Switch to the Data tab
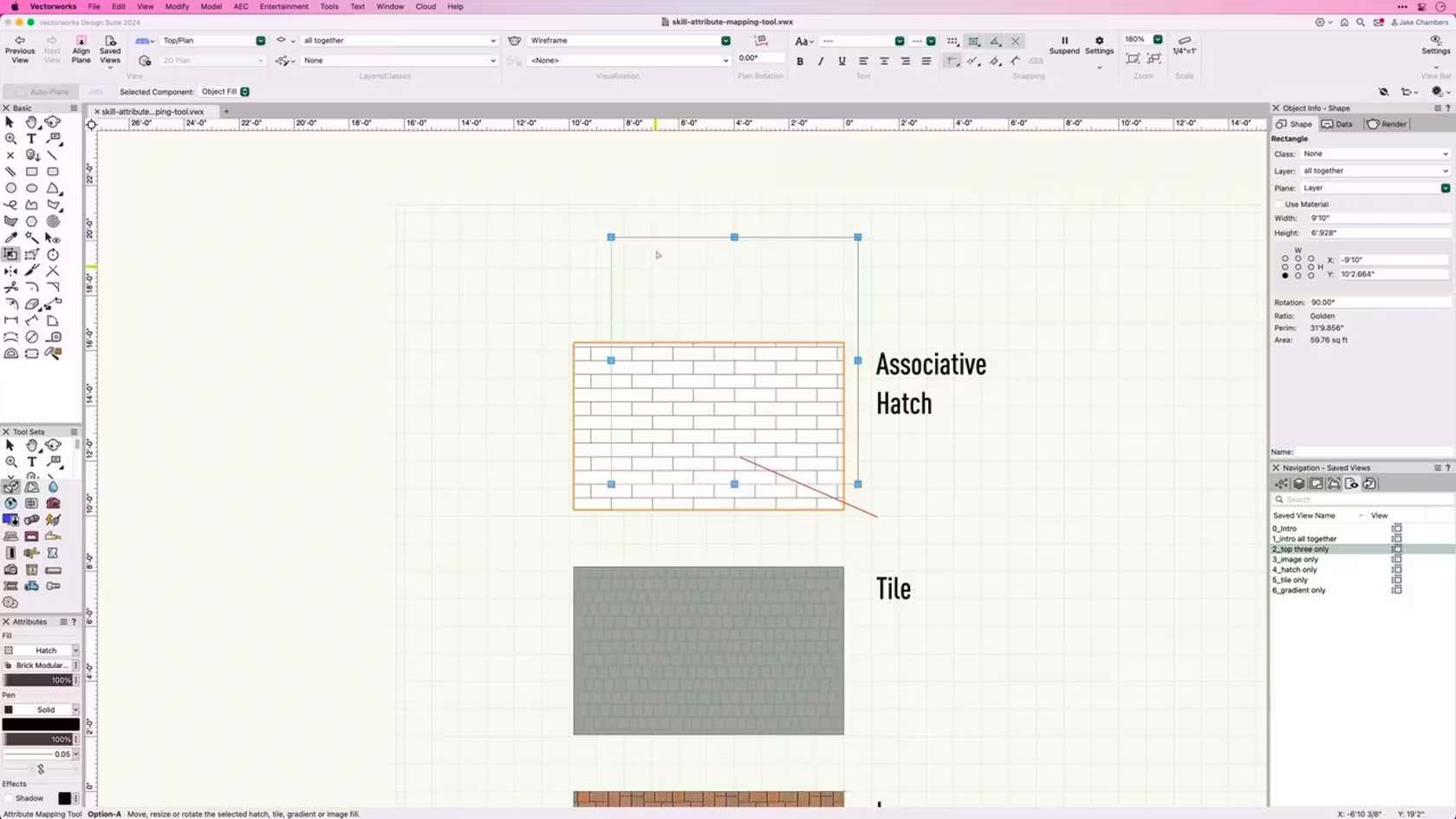1456x819 pixels. point(1336,124)
